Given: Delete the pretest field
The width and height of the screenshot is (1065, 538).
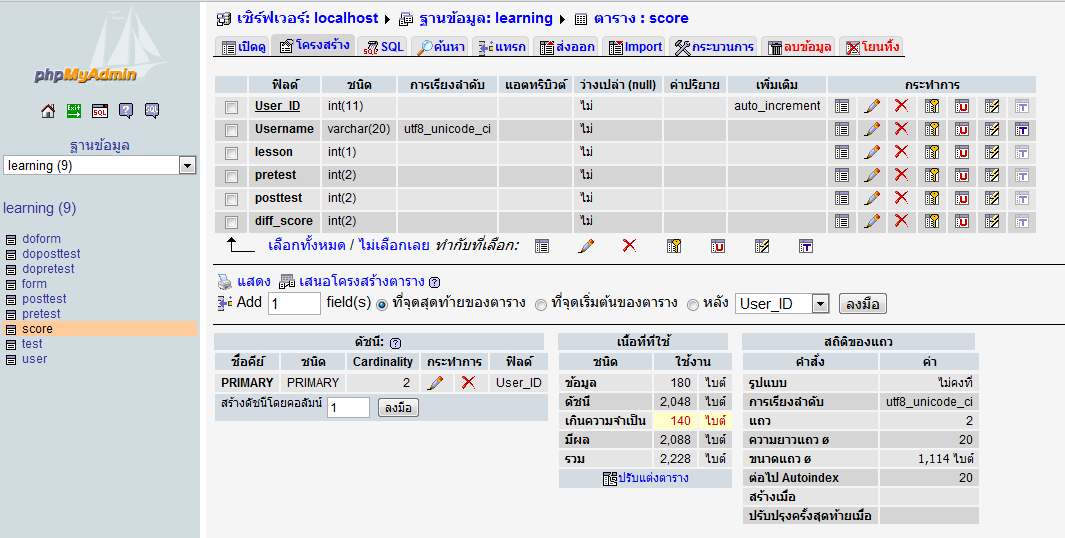Looking at the screenshot, I should click(x=901, y=175).
